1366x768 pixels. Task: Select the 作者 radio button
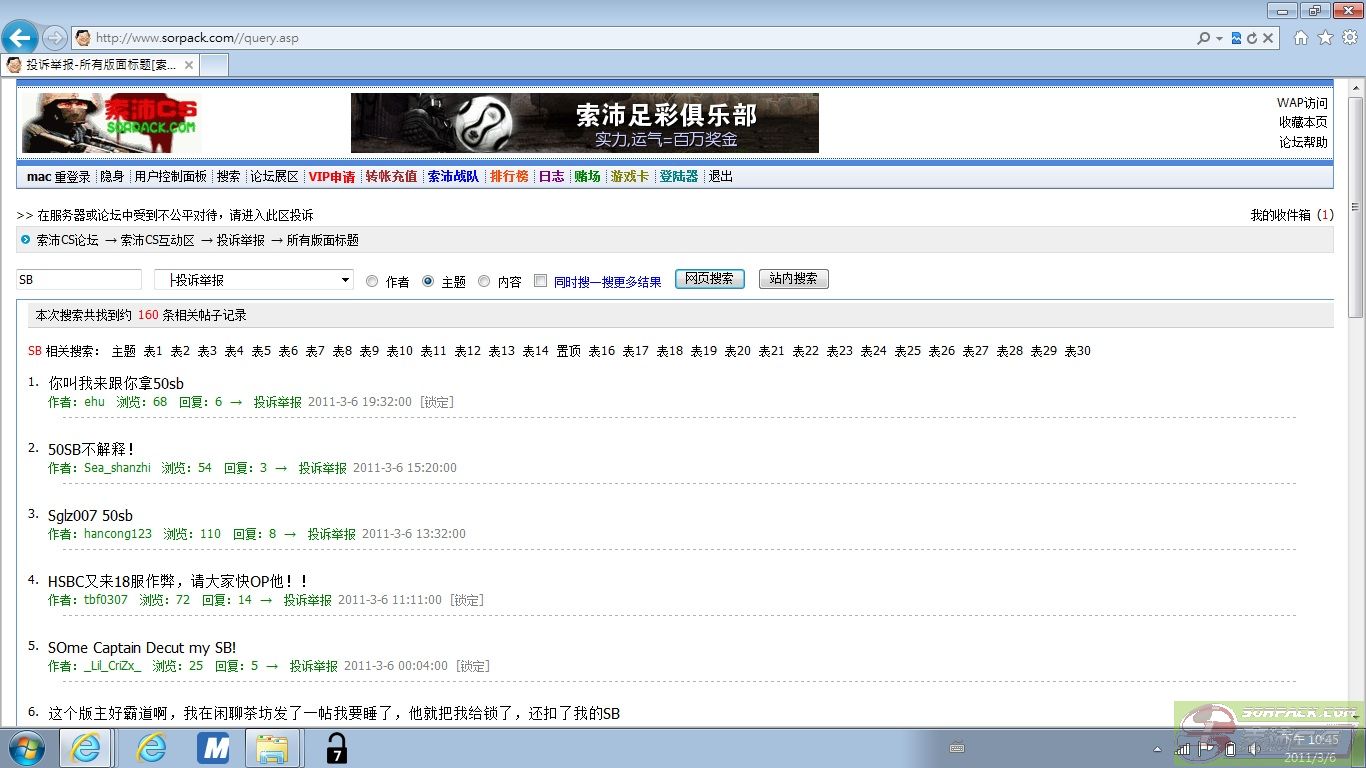372,282
